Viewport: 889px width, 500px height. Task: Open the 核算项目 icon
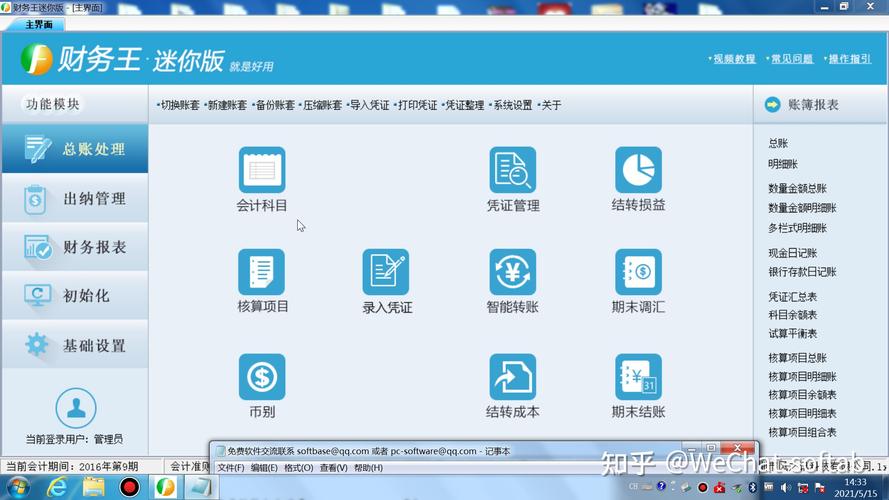pos(262,272)
